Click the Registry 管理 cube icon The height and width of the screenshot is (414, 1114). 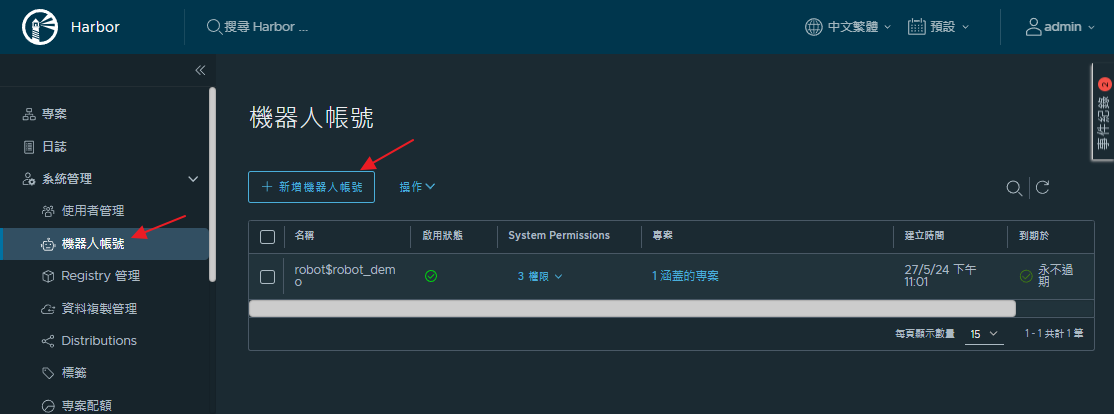48,276
